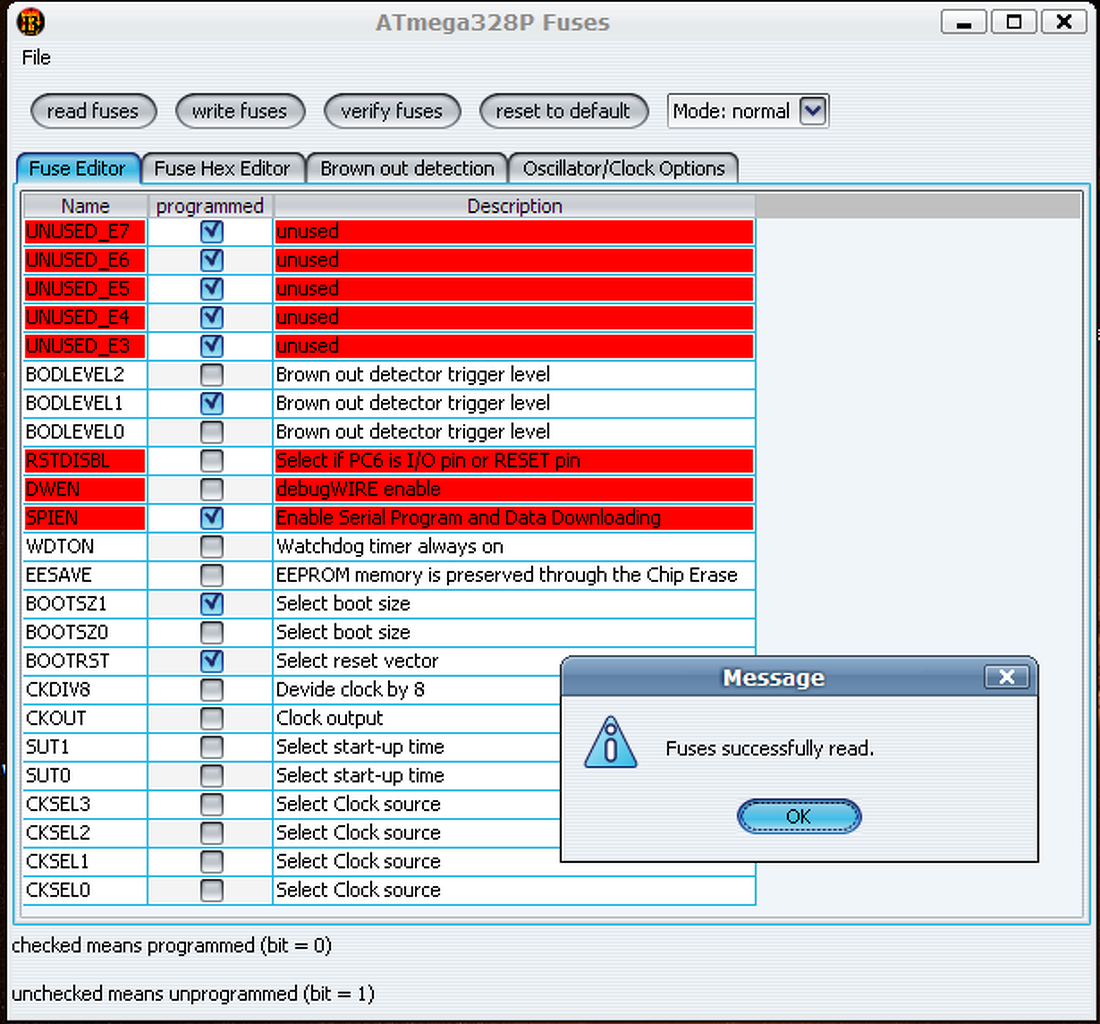Check the BODLEVEL2 checkbox
This screenshot has width=1100, height=1024.
pos(211,375)
